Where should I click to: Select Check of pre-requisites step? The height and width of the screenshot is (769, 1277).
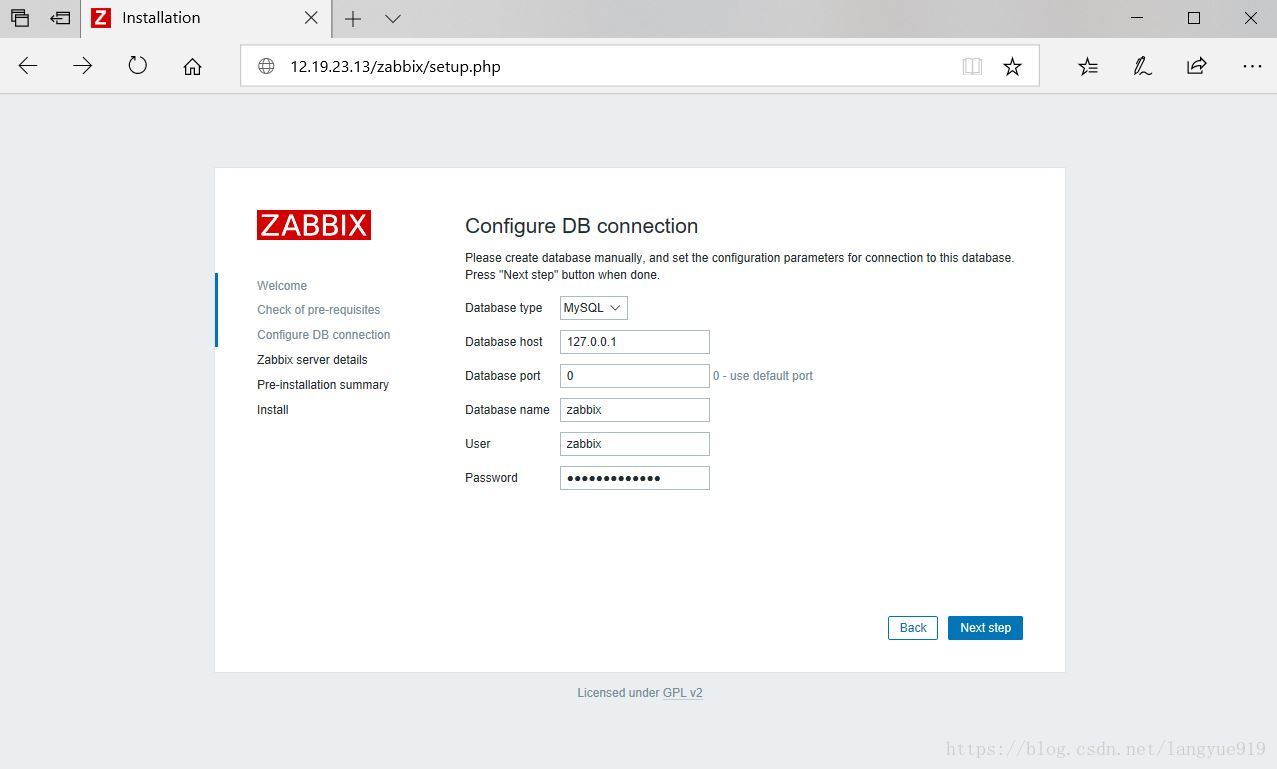pos(319,310)
